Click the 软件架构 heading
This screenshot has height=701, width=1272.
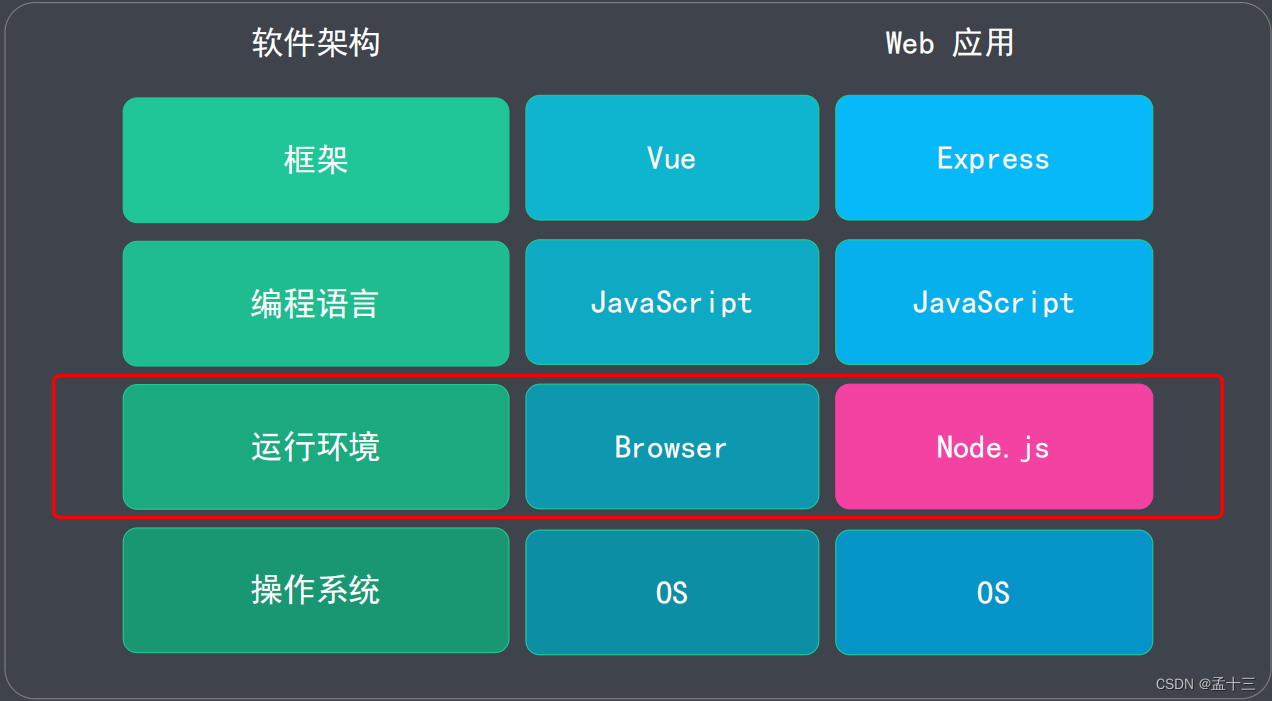tap(316, 43)
